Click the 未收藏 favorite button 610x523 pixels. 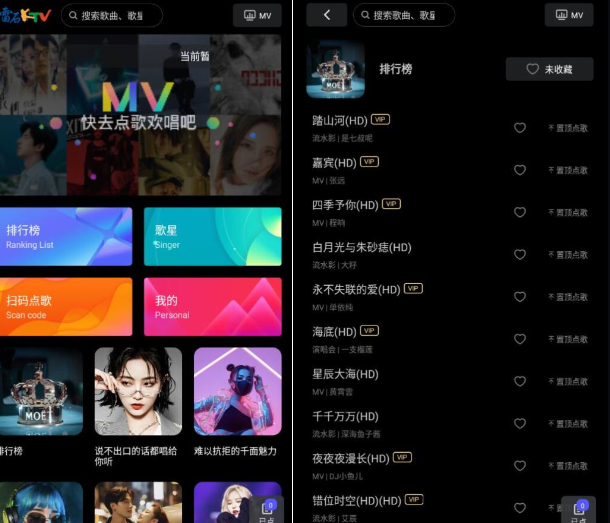pyautogui.click(x=549, y=69)
